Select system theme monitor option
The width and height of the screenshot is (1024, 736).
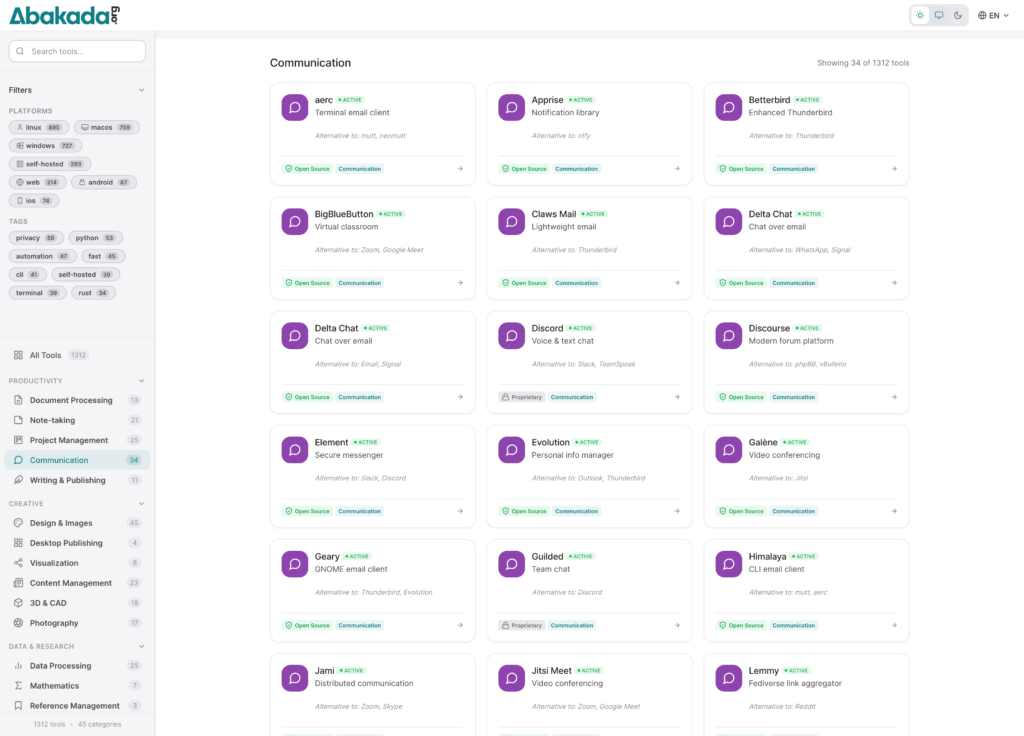[x=939, y=15]
